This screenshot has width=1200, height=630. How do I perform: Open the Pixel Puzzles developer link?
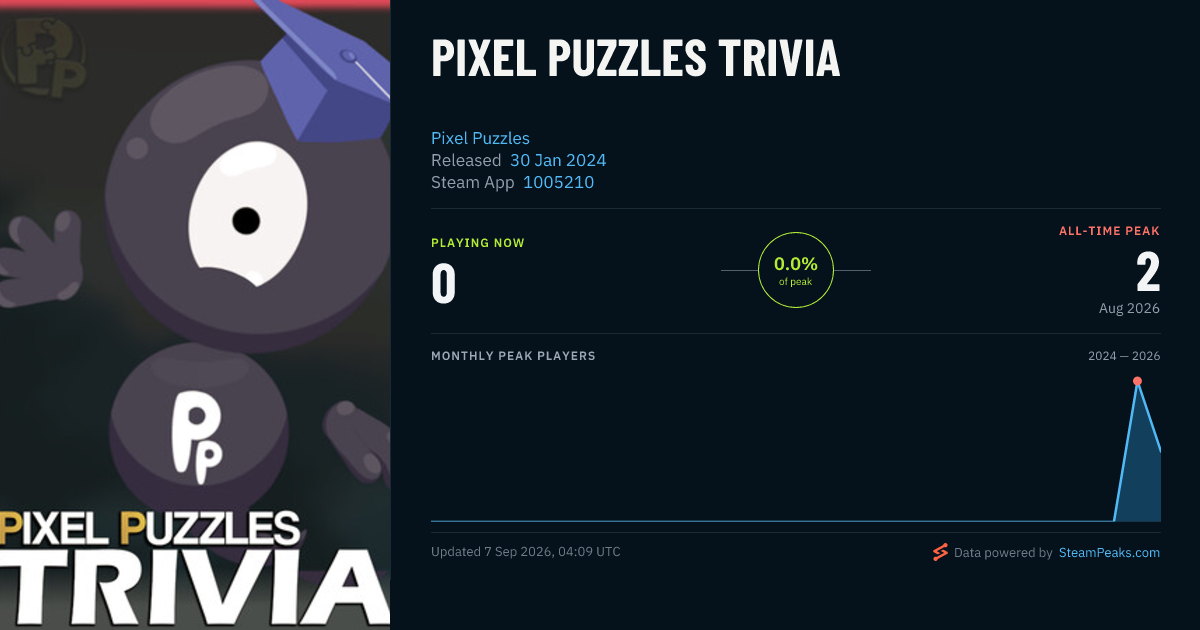[480, 138]
